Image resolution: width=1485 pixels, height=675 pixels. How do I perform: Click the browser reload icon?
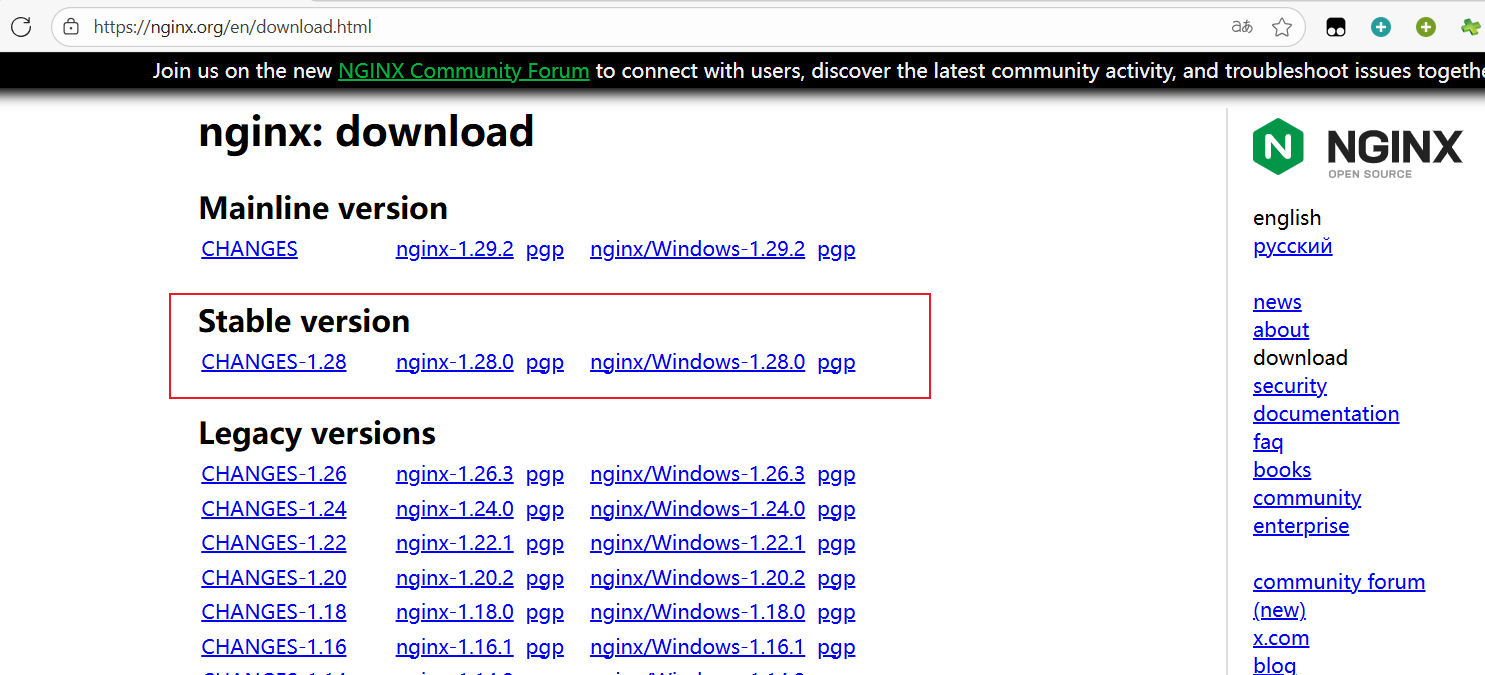pyautogui.click(x=21, y=27)
